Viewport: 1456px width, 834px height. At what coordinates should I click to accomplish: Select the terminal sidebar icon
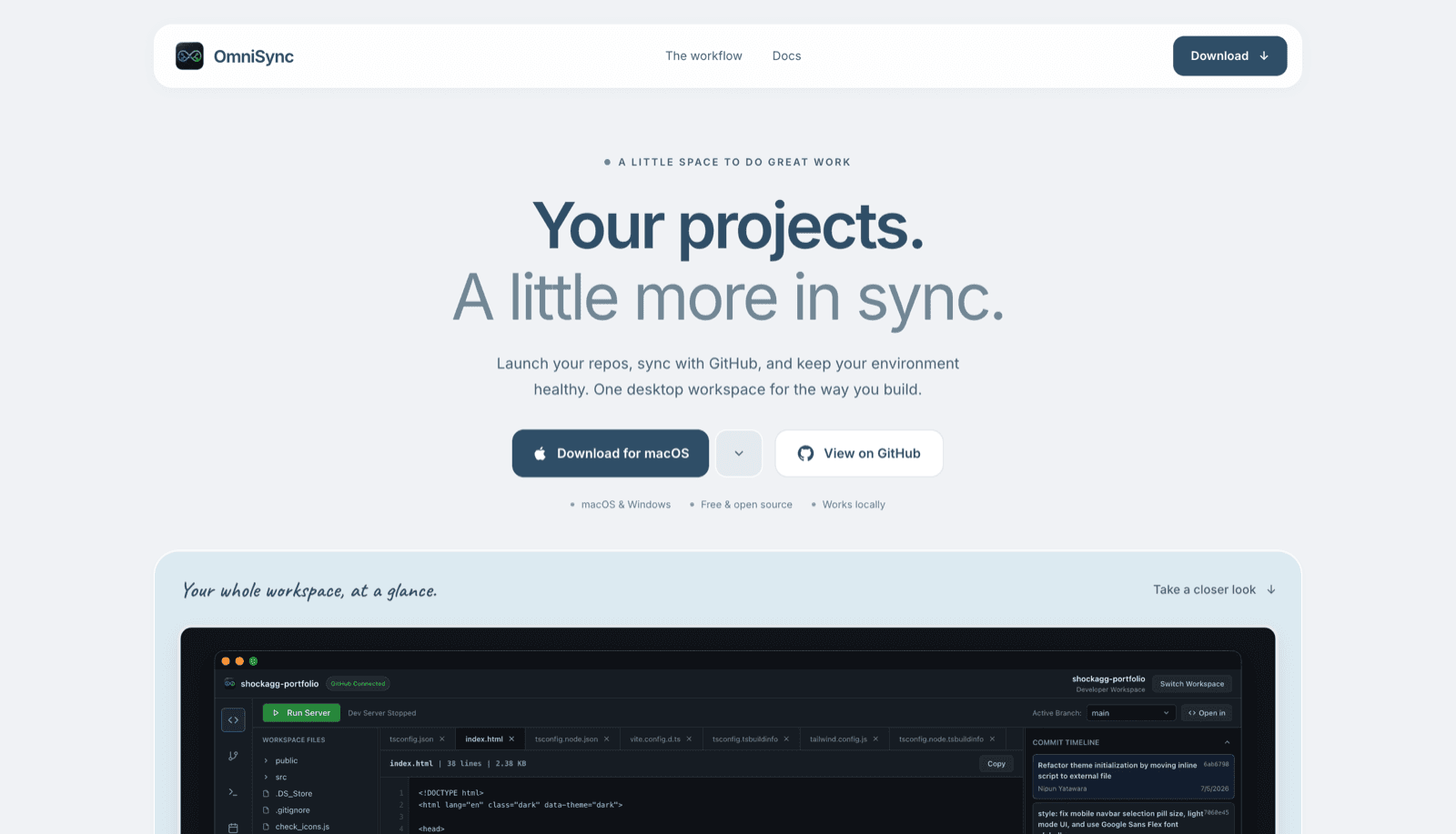click(233, 792)
